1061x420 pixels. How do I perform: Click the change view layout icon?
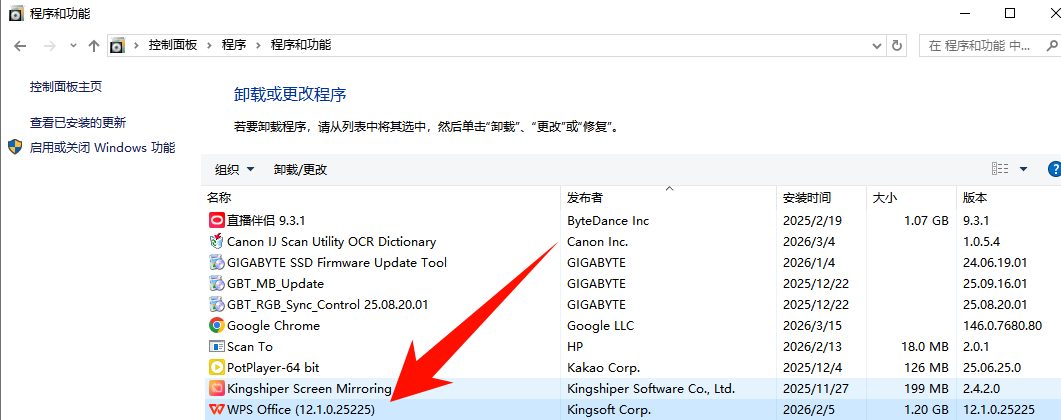tap(1000, 169)
